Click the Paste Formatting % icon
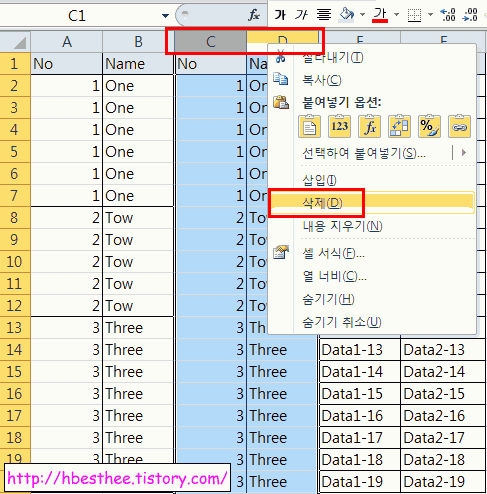 (x=429, y=126)
